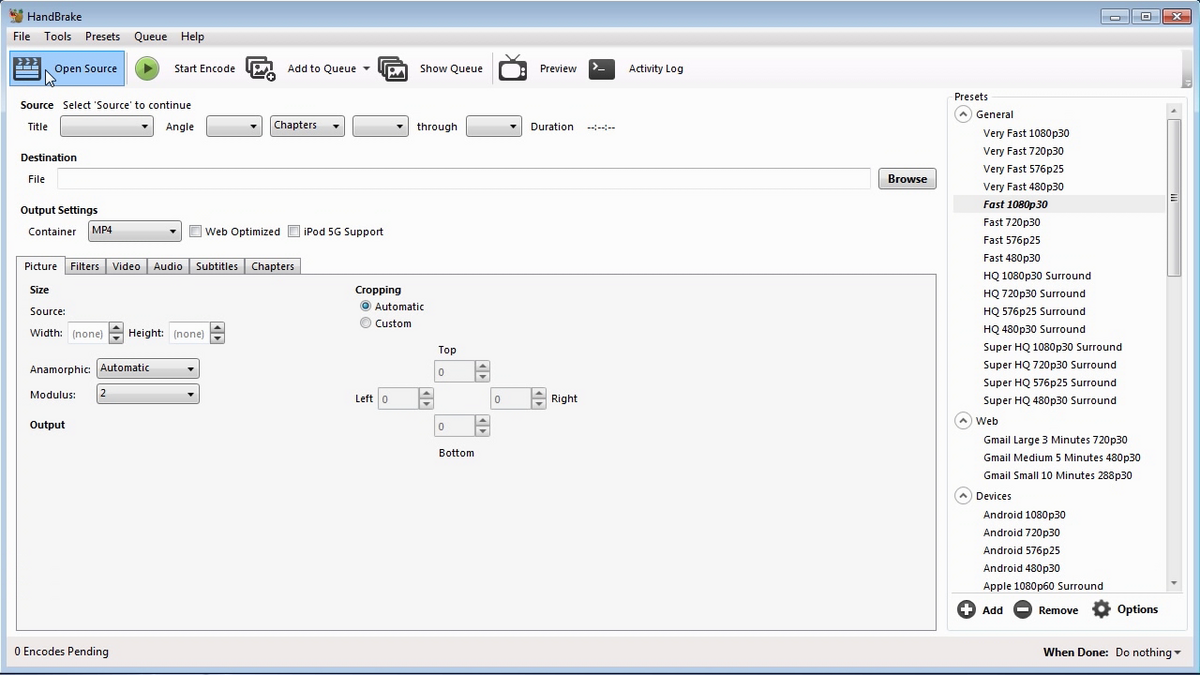
Task: Decrease the Right crop stepper
Action: [539, 404]
